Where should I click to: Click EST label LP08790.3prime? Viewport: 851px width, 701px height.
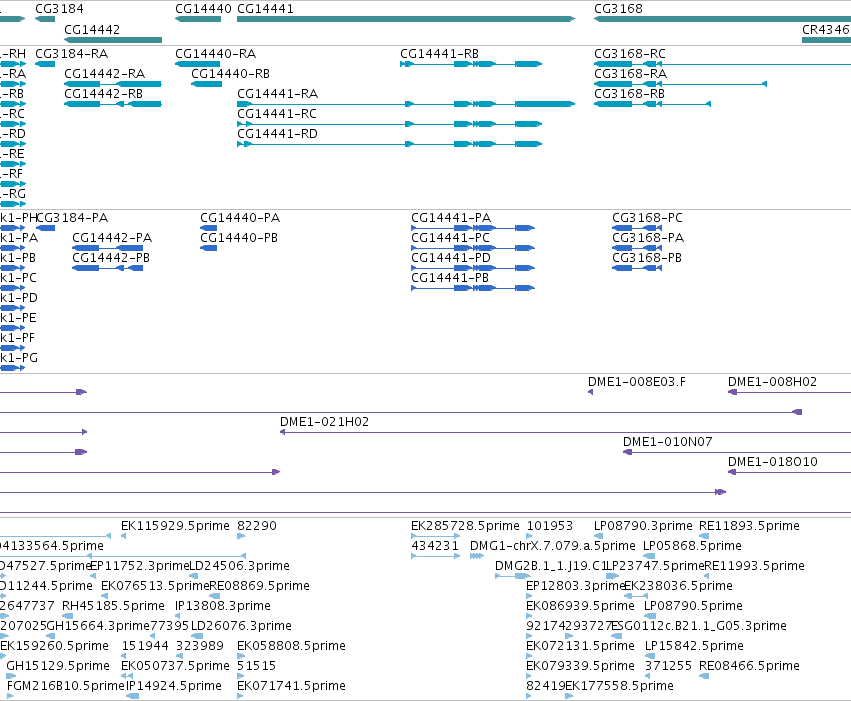[643, 526]
